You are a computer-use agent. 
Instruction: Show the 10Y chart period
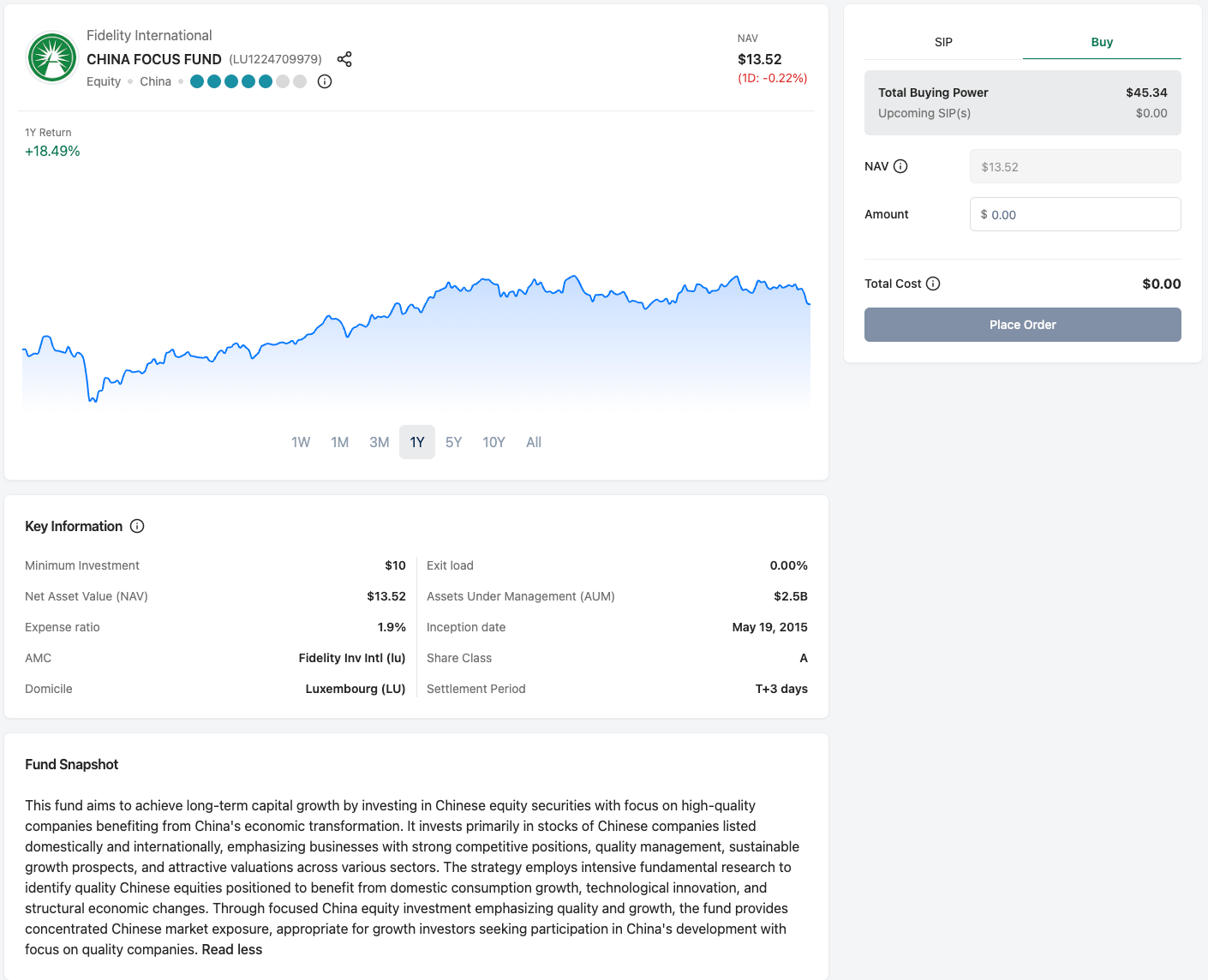tap(493, 442)
